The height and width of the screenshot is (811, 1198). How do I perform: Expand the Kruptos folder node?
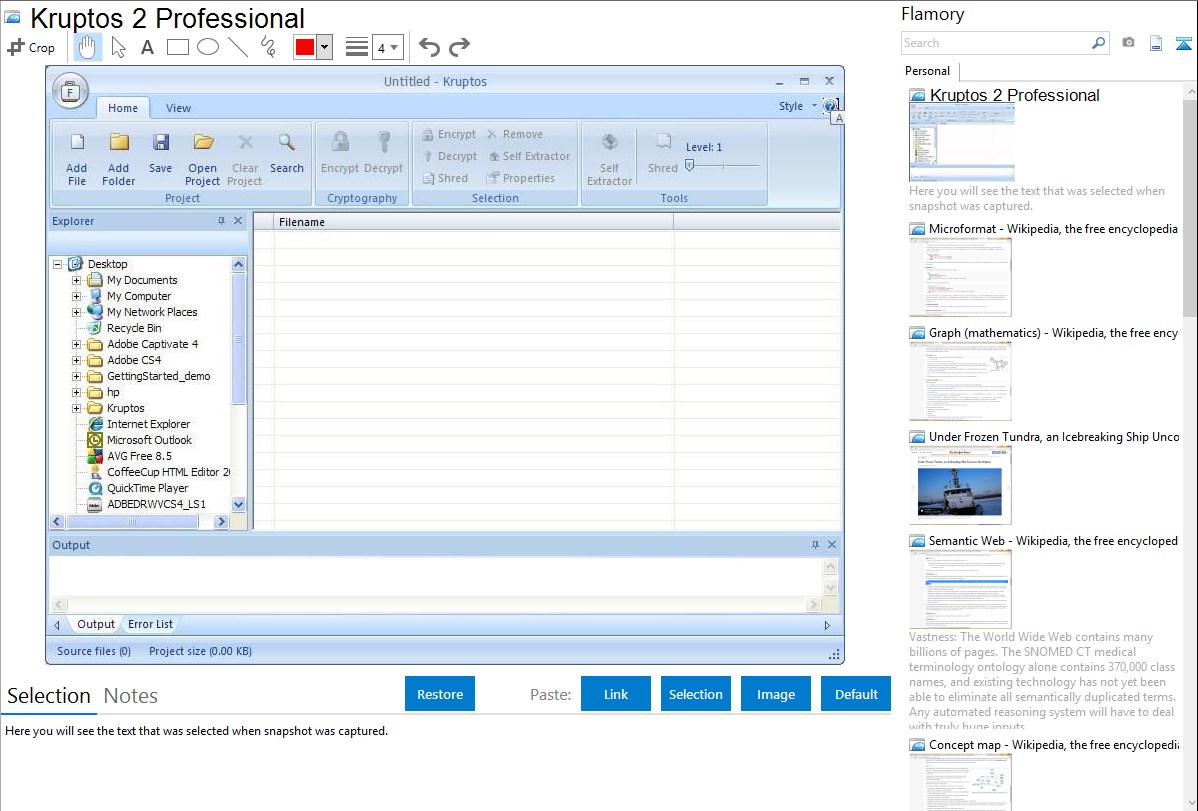76,409
